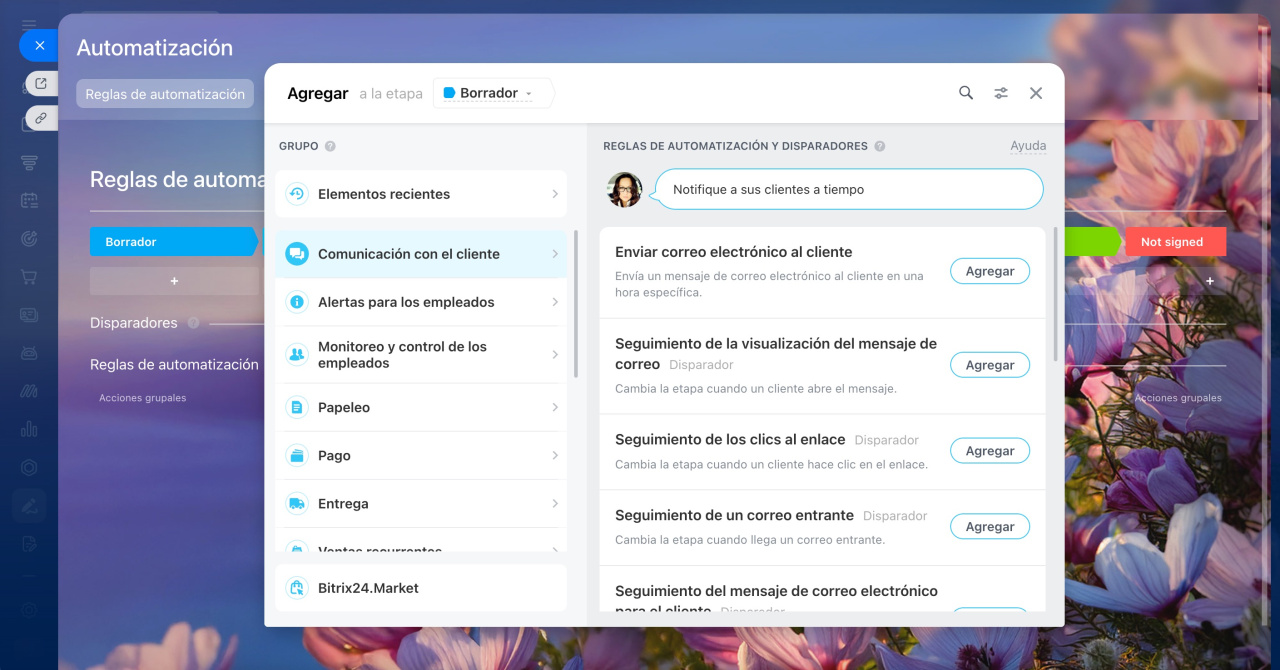
Task: Click the red Not signed stage
Action: 1174,242
